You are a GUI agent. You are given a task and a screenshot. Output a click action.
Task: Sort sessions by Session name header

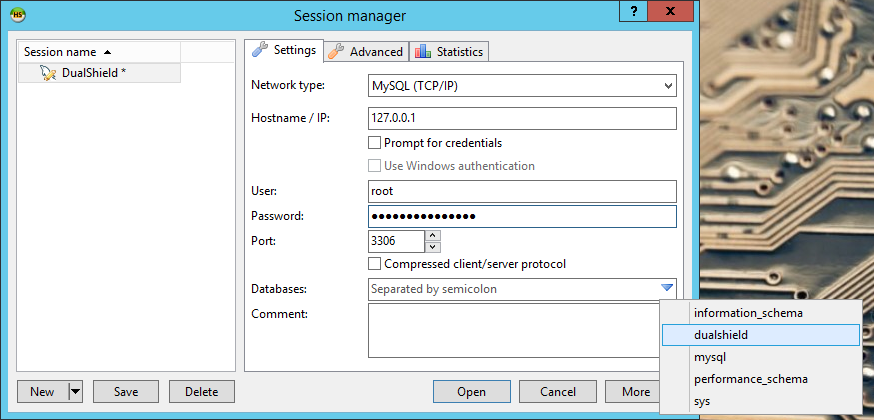click(x=68, y=51)
